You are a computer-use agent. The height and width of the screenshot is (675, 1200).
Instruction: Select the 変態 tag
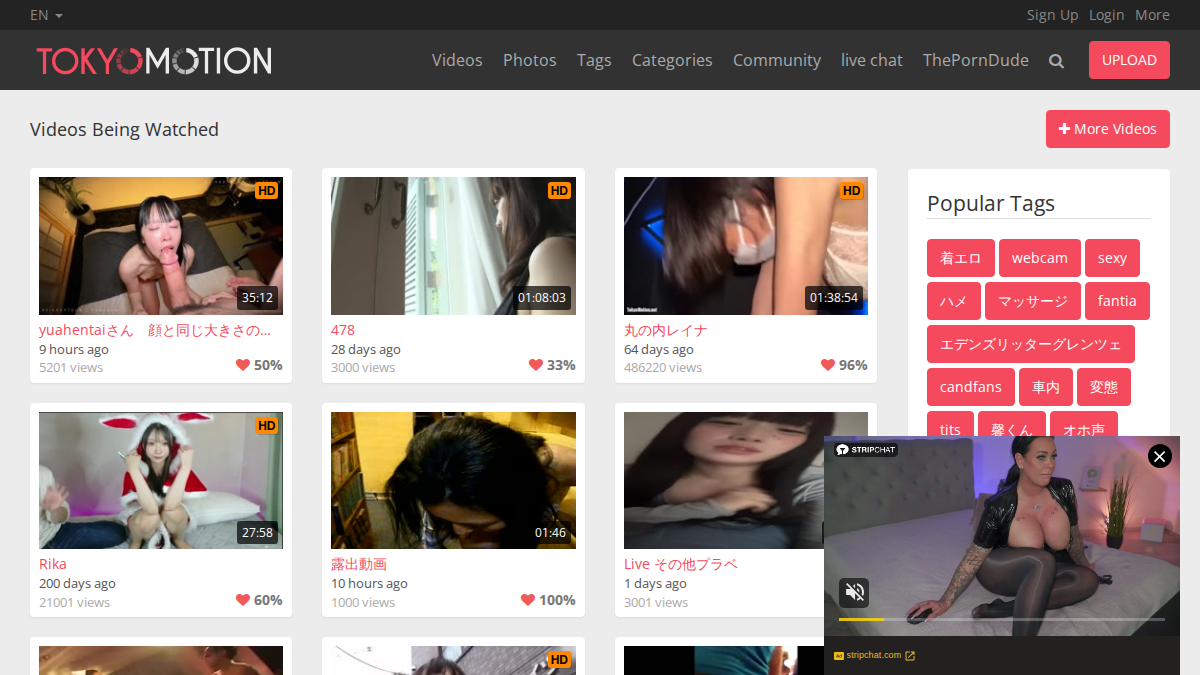(1104, 387)
